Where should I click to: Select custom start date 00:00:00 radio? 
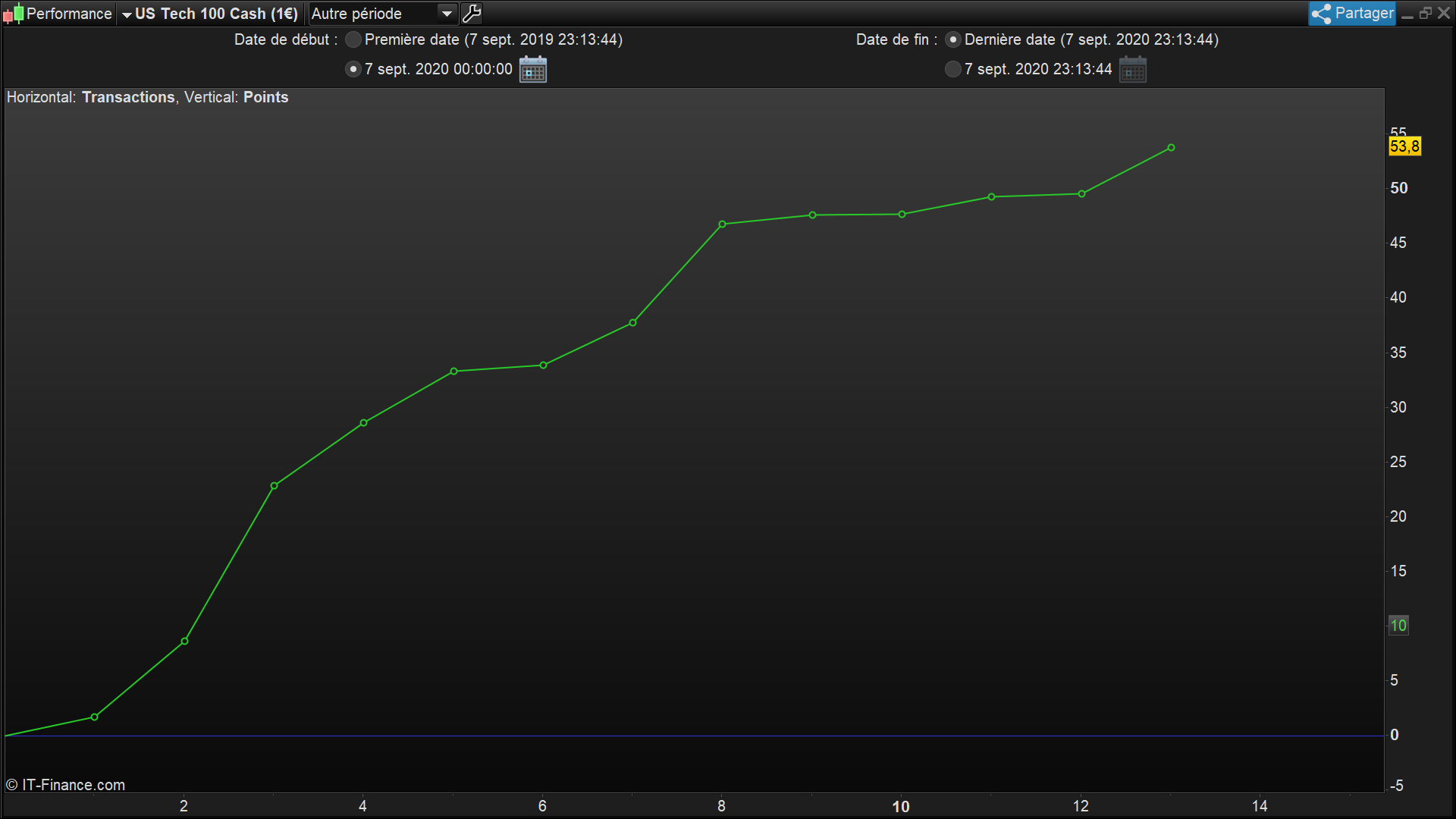point(353,70)
